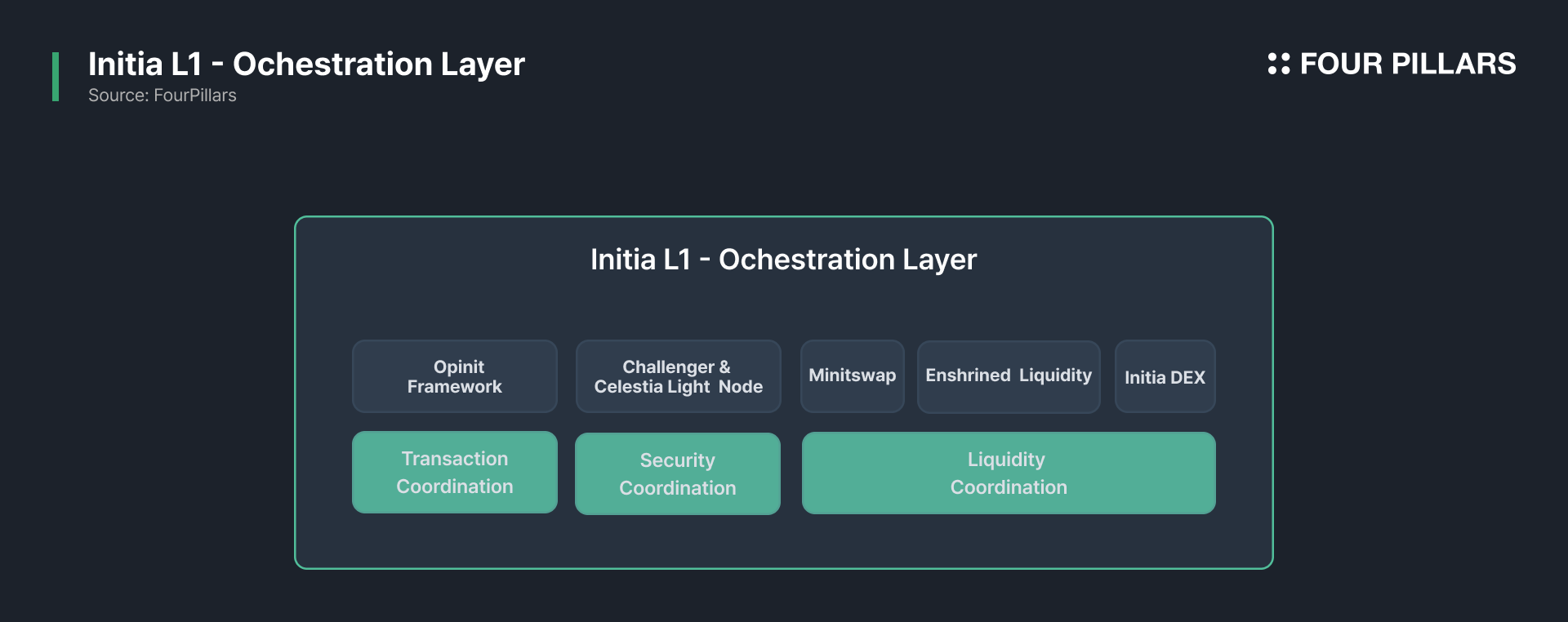This screenshot has width=1568, height=622.
Task: Select the Initia DEX box
Action: (x=1165, y=376)
